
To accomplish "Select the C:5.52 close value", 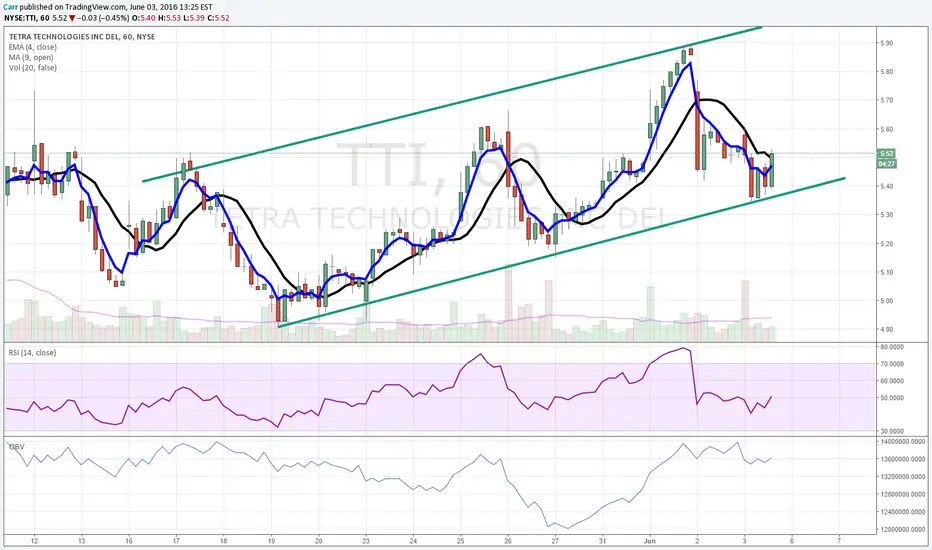I will [x=218, y=18].
